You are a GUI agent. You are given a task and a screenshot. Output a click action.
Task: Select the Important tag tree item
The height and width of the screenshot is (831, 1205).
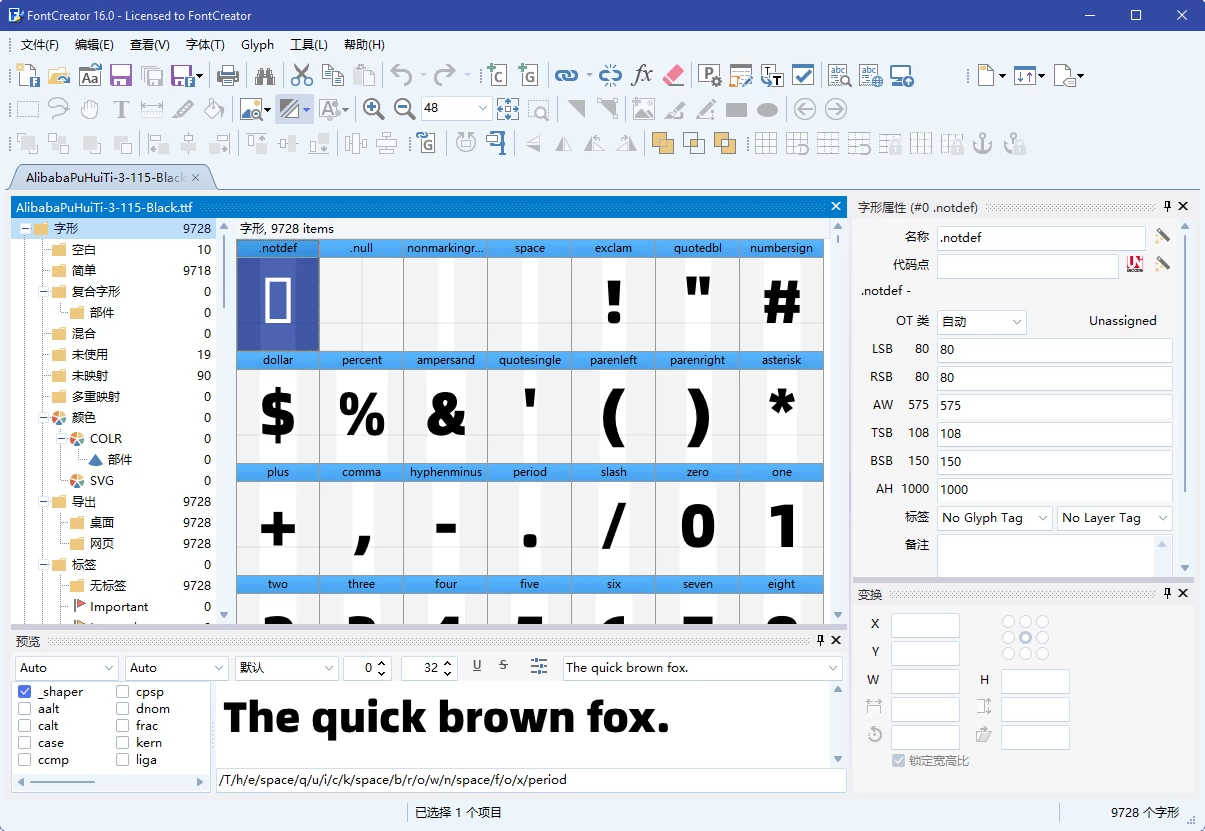119,607
